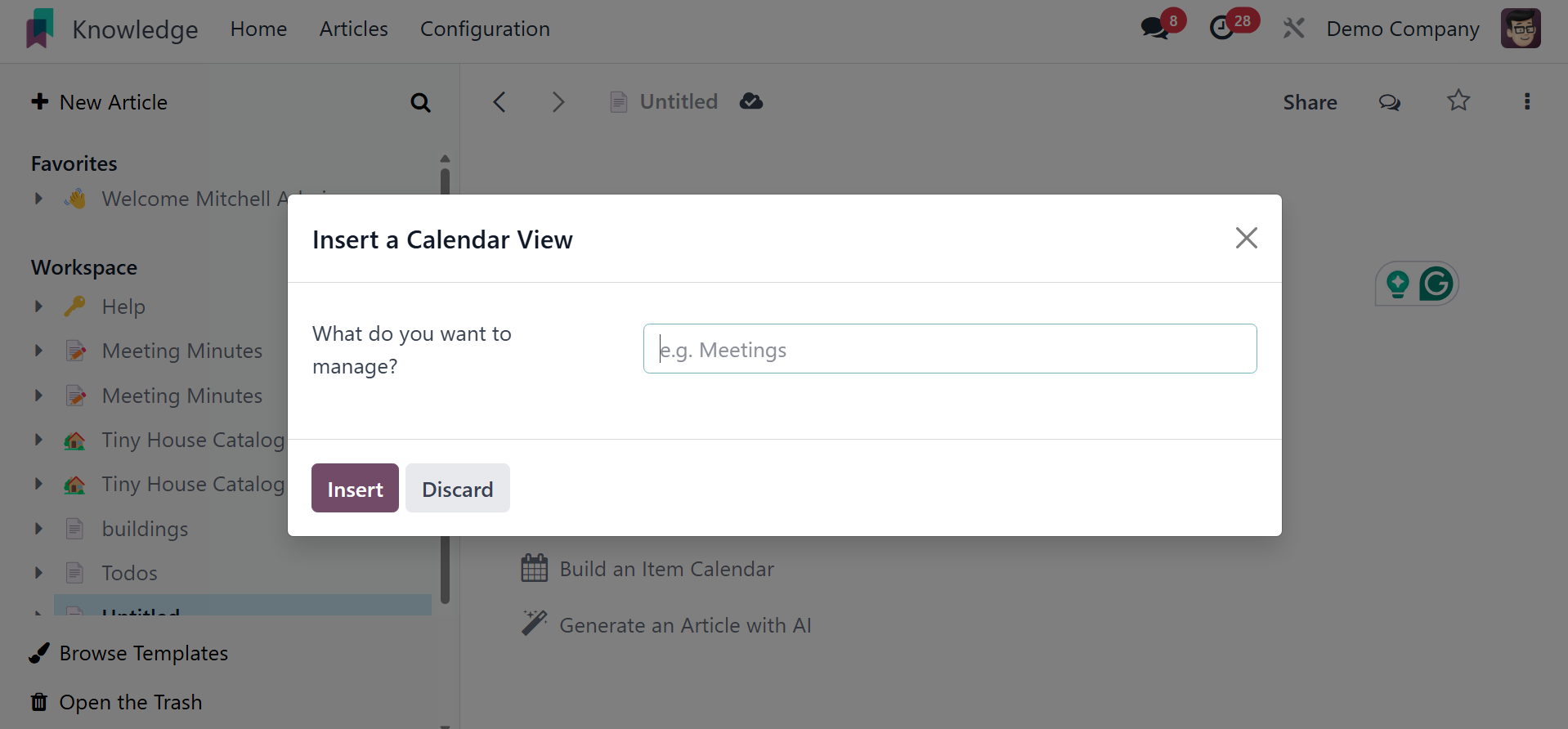This screenshot has width=1568, height=729.
Task: Open the Configuration menu
Action: point(485,29)
